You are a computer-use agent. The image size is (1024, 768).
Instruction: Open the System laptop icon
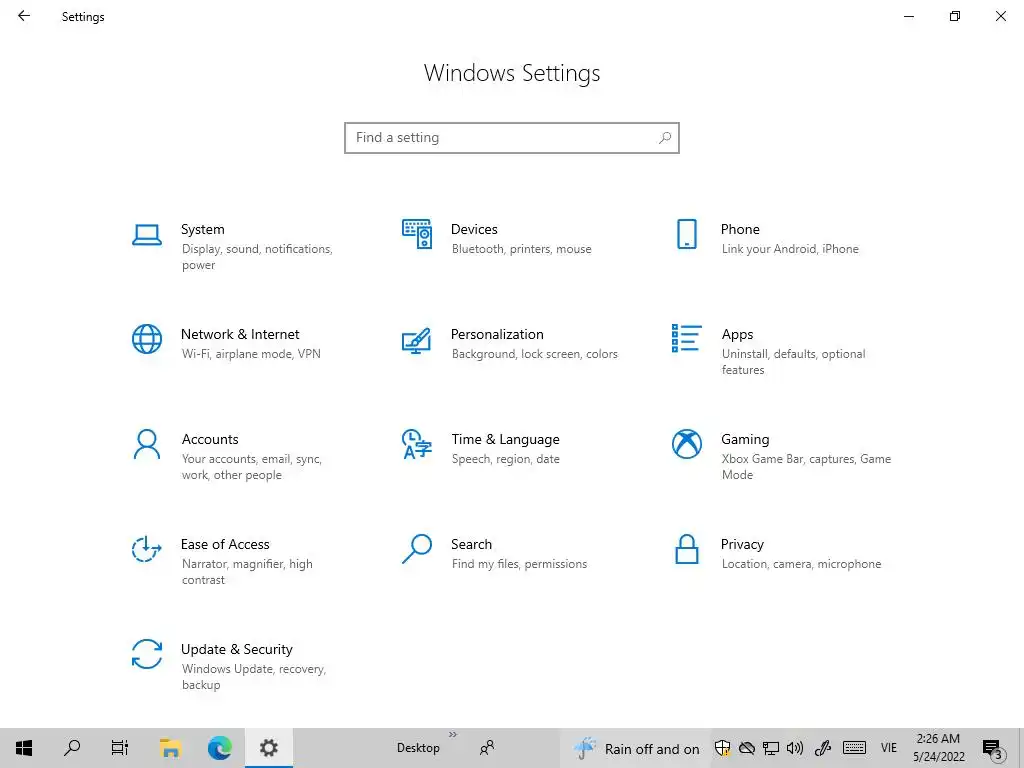click(x=147, y=234)
